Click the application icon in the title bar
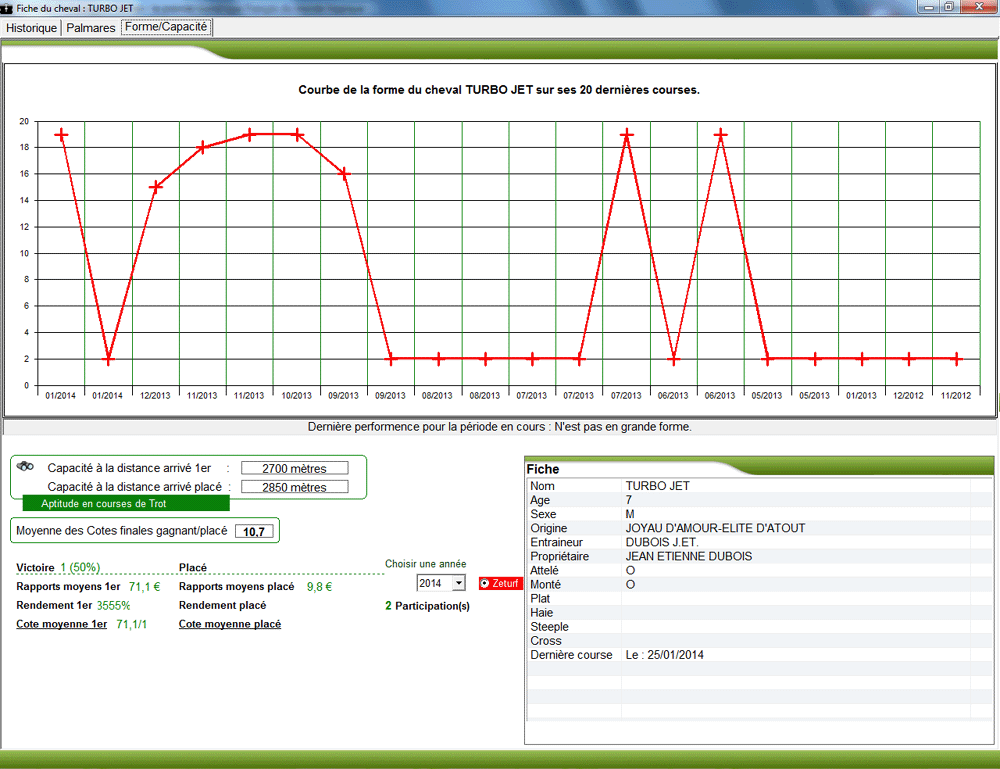 pyautogui.click(x=7, y=8)
